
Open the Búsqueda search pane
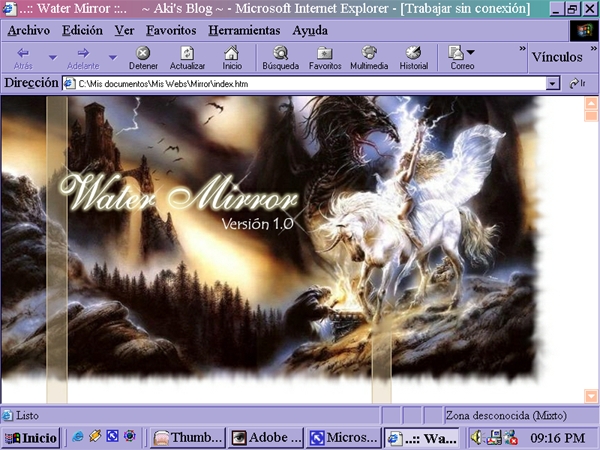pos(280,58)
